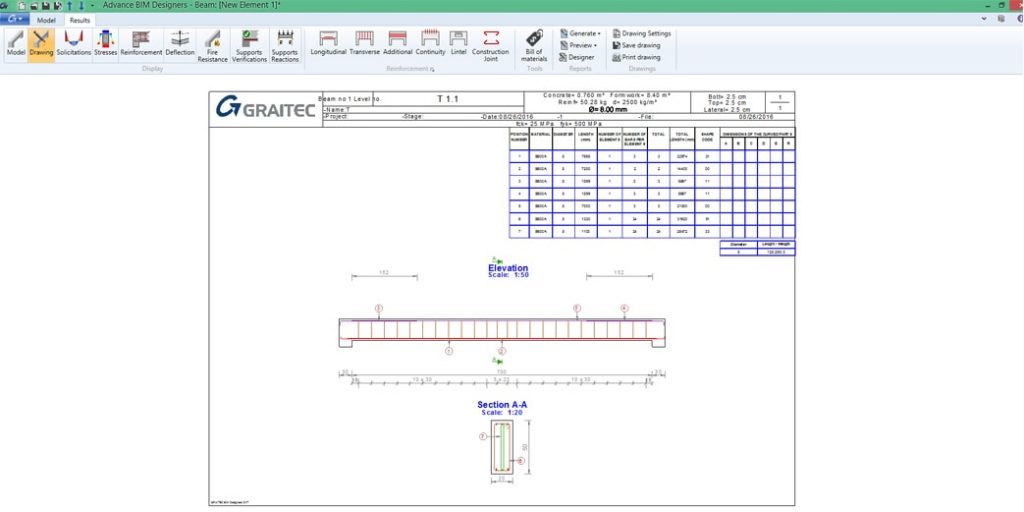Viewport: 1024px width, 512px height.
Task: Click Save drawing
Action: click(636, 45)
